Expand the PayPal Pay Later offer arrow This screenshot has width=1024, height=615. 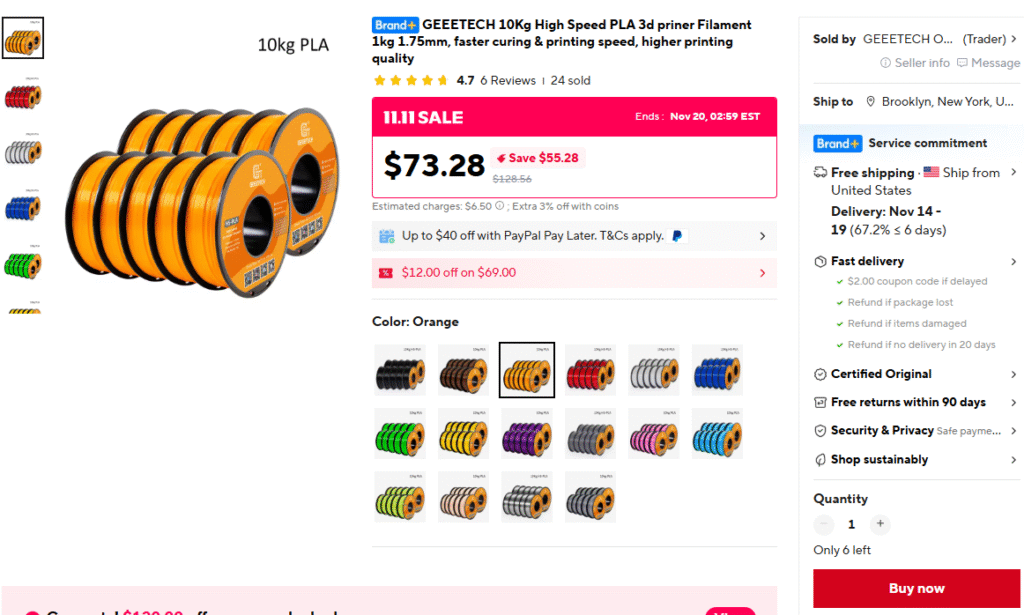762,236
